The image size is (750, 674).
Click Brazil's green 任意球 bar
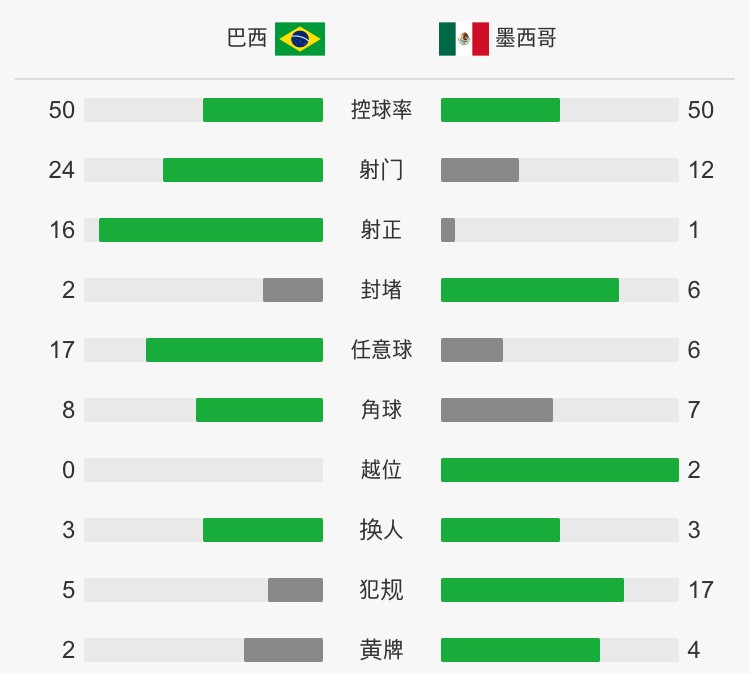[234, 350]
